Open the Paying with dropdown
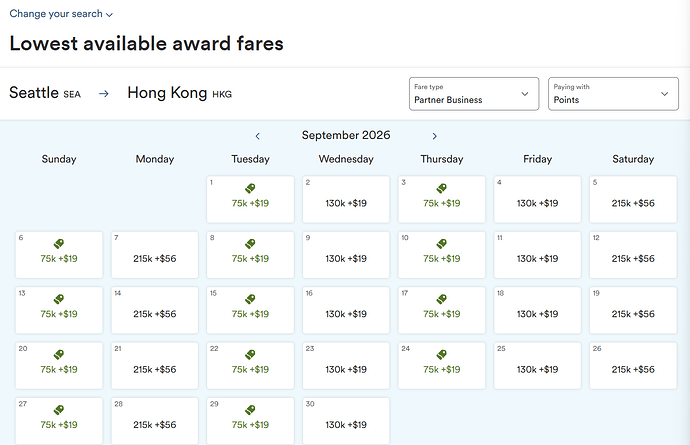The height and width of the screenshot is (445, 690). tap(613, 94)
